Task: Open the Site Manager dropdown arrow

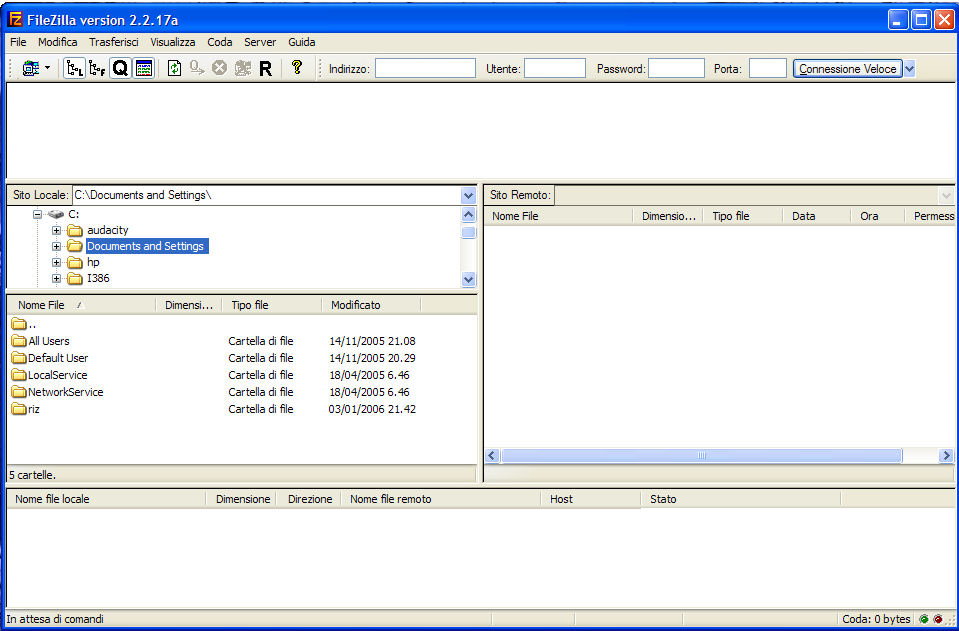Action: [x=48, y=68]
